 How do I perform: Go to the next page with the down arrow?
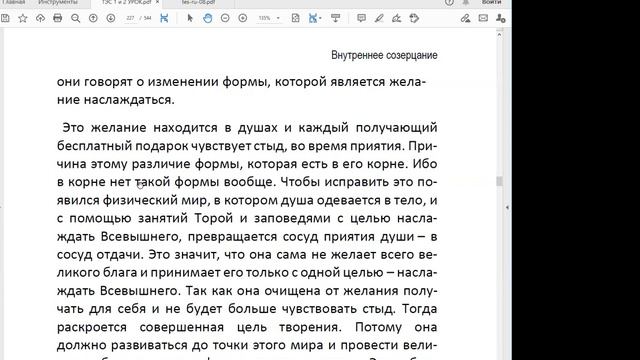pyautogui.click(x=111, y=18)
